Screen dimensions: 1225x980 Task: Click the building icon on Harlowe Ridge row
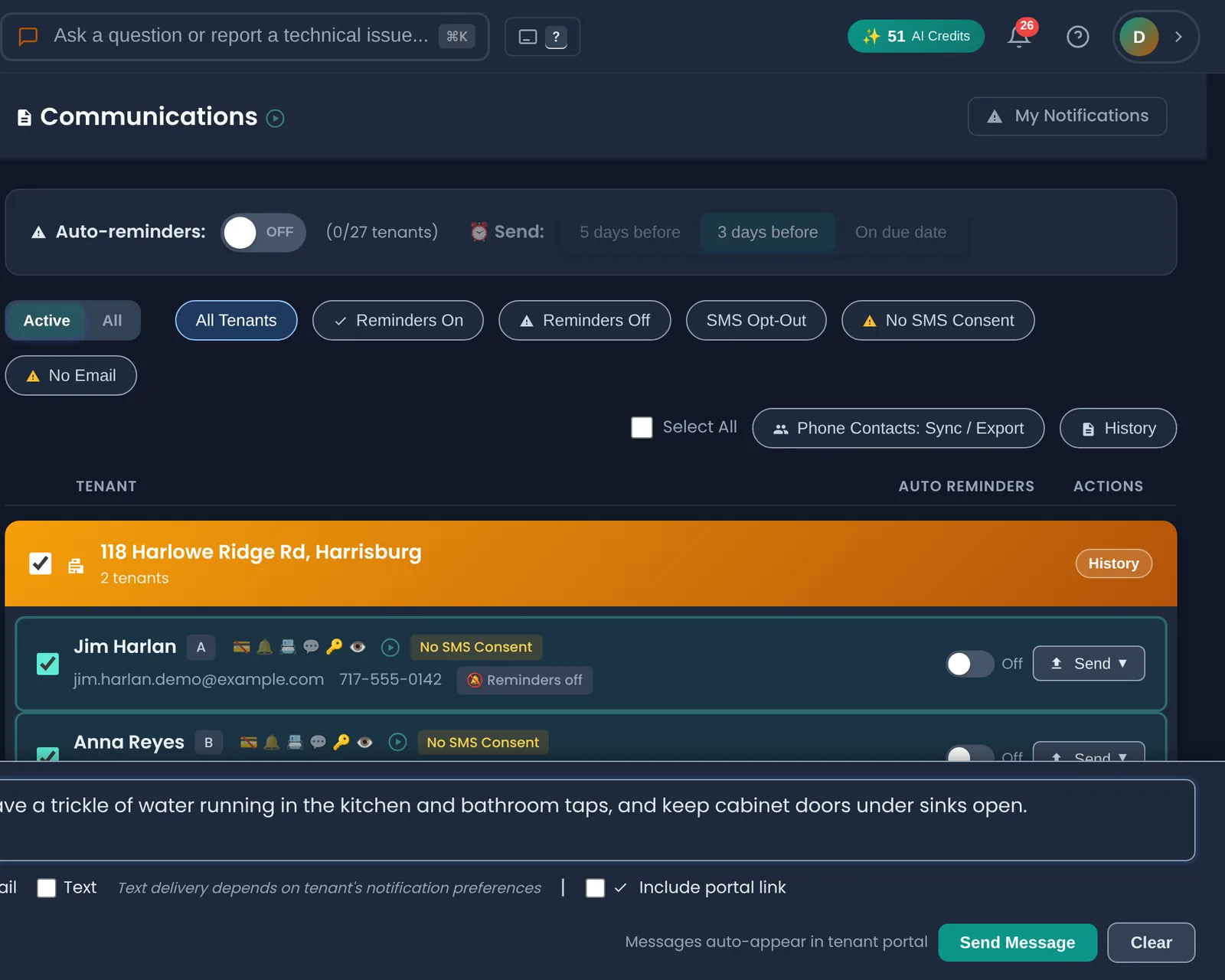(x=76, y=566)
